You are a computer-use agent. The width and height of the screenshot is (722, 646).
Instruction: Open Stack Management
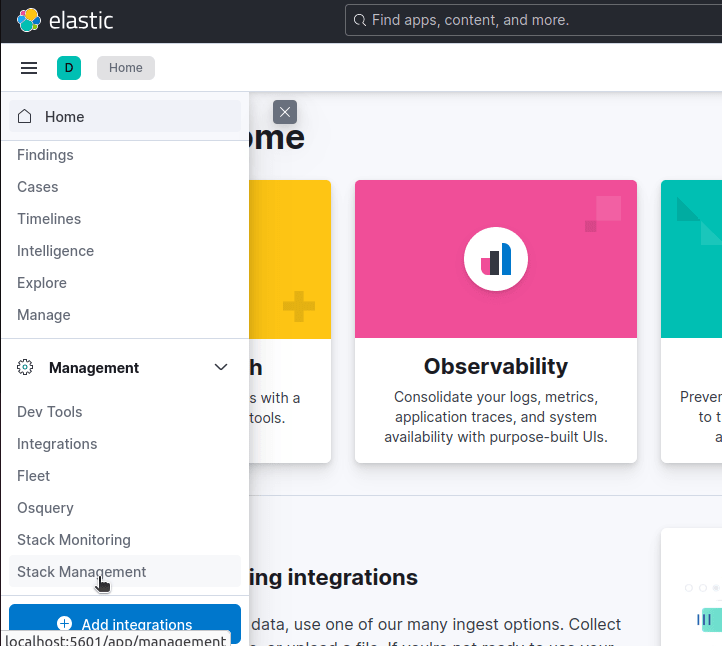point(125,572)
